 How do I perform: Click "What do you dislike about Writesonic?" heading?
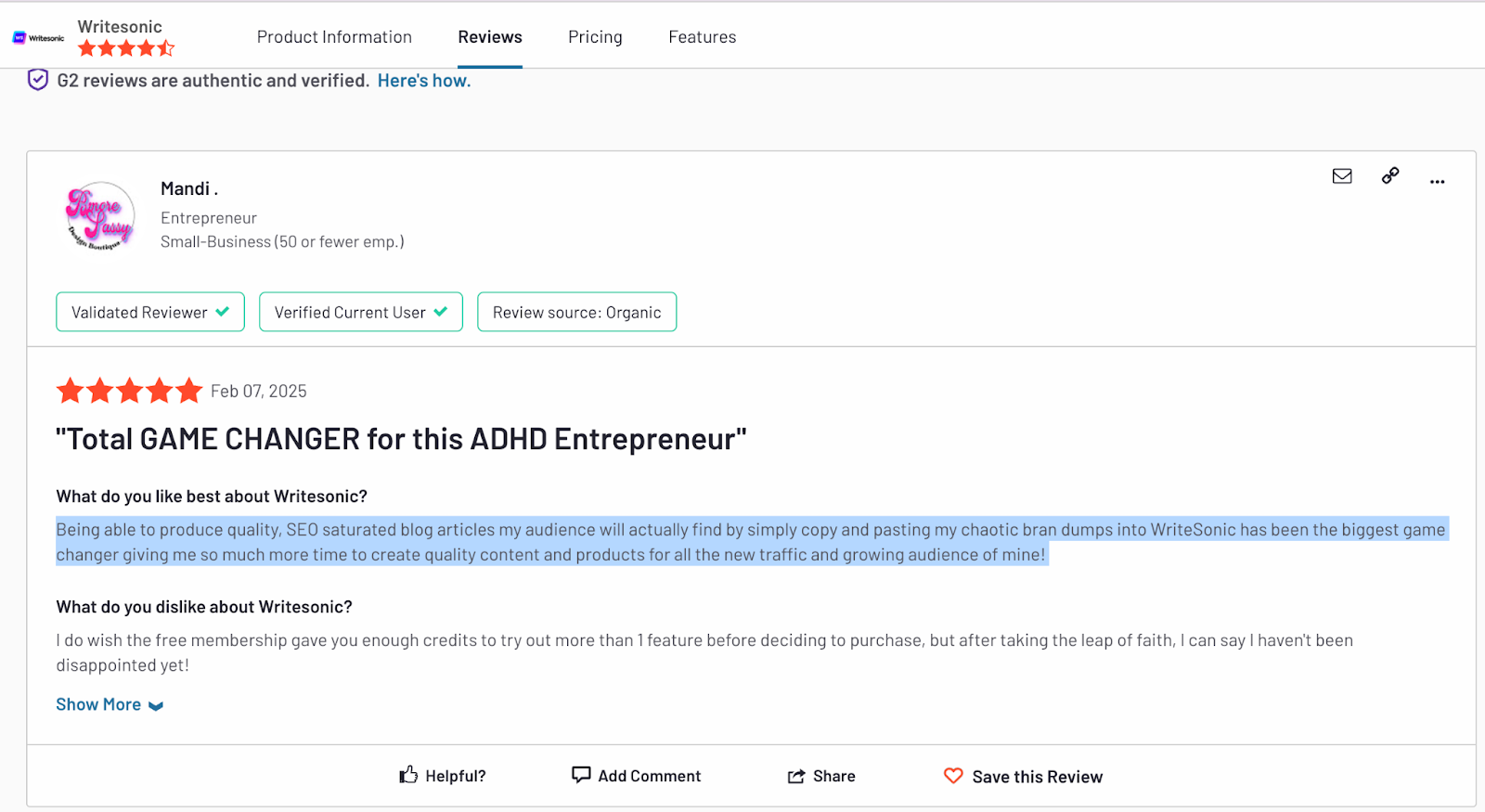tap(204, 607)
